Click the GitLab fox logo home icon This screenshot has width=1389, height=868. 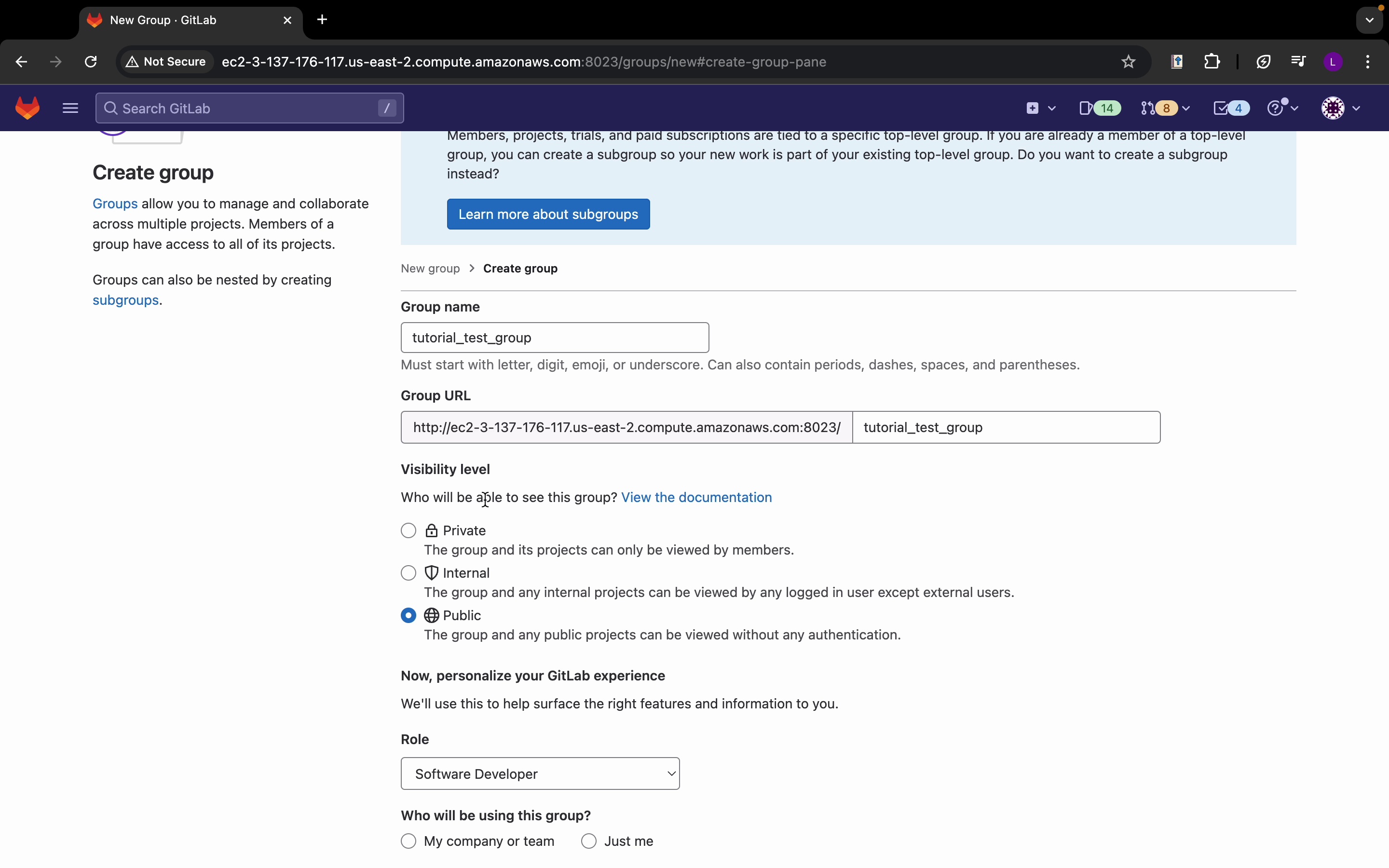[x=27, y=108]
